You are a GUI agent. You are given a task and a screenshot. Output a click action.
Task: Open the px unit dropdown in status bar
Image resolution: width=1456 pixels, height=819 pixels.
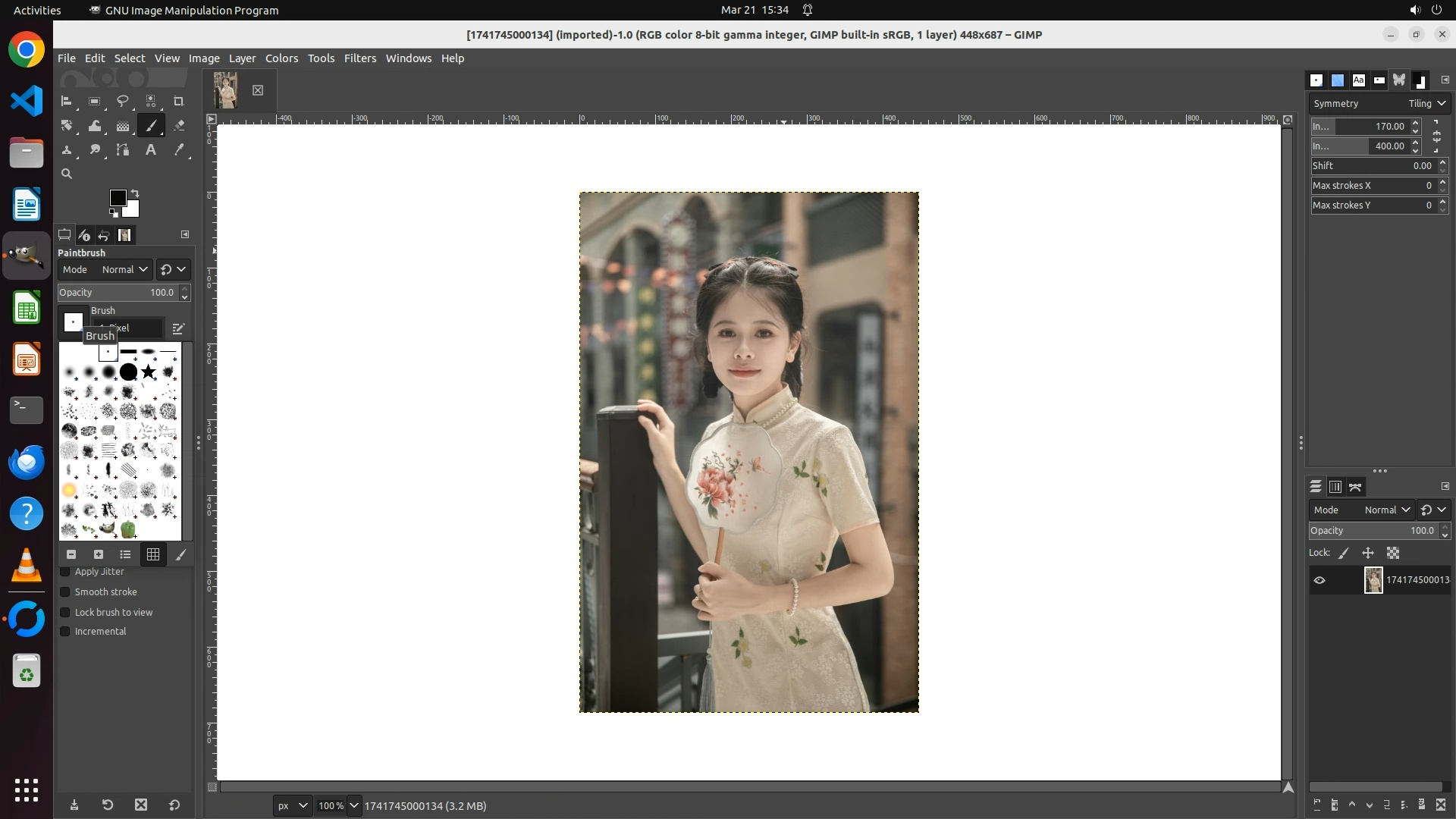292,805
